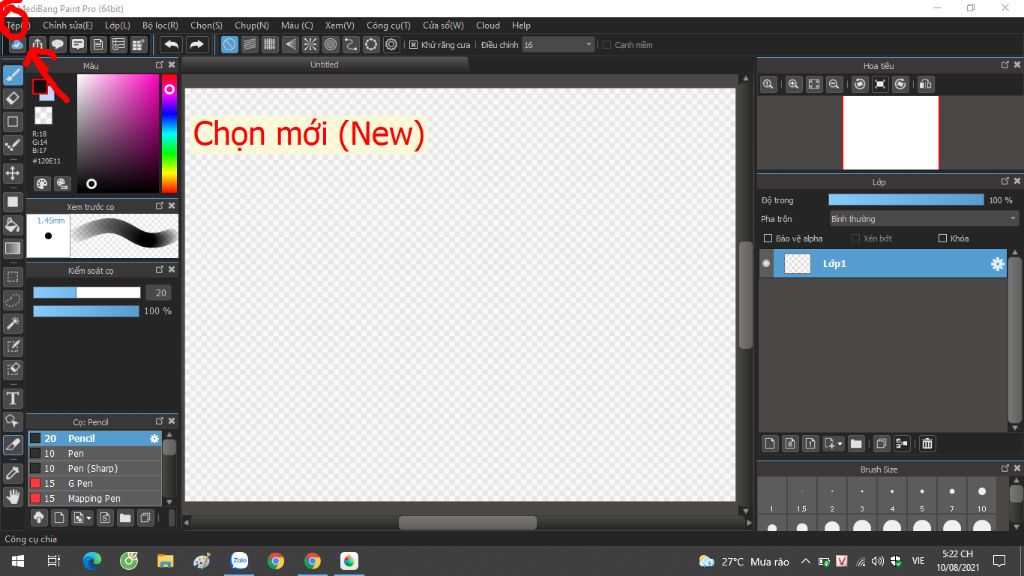The height and width of the screenshot is (576, 1024).
Task: Enable the parallel lines snap guide
Action: (x=249, y=44)
